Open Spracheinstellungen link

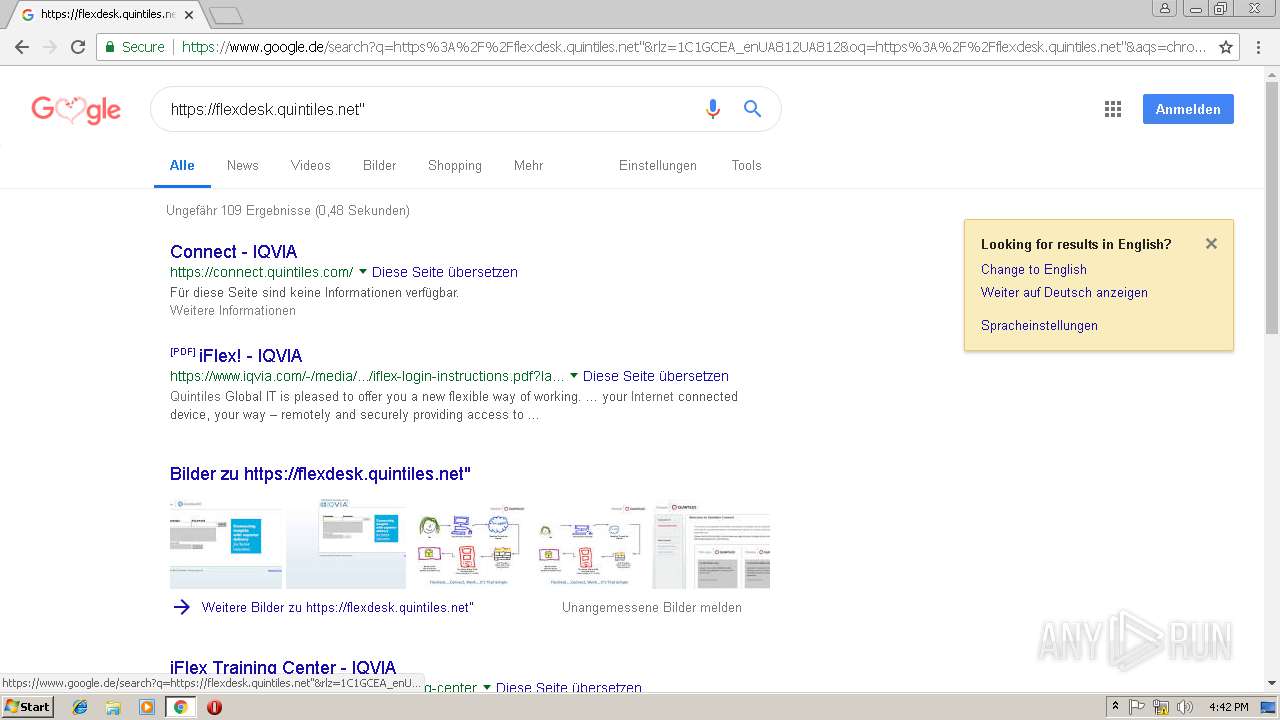coord(1039,325)
